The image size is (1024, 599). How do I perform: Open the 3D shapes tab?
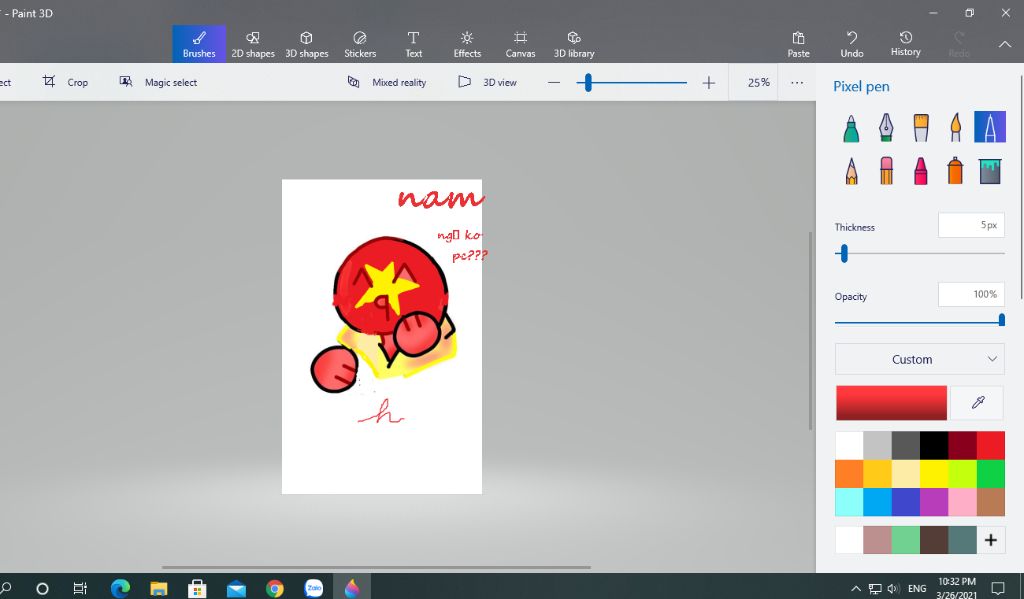(306, 44)
